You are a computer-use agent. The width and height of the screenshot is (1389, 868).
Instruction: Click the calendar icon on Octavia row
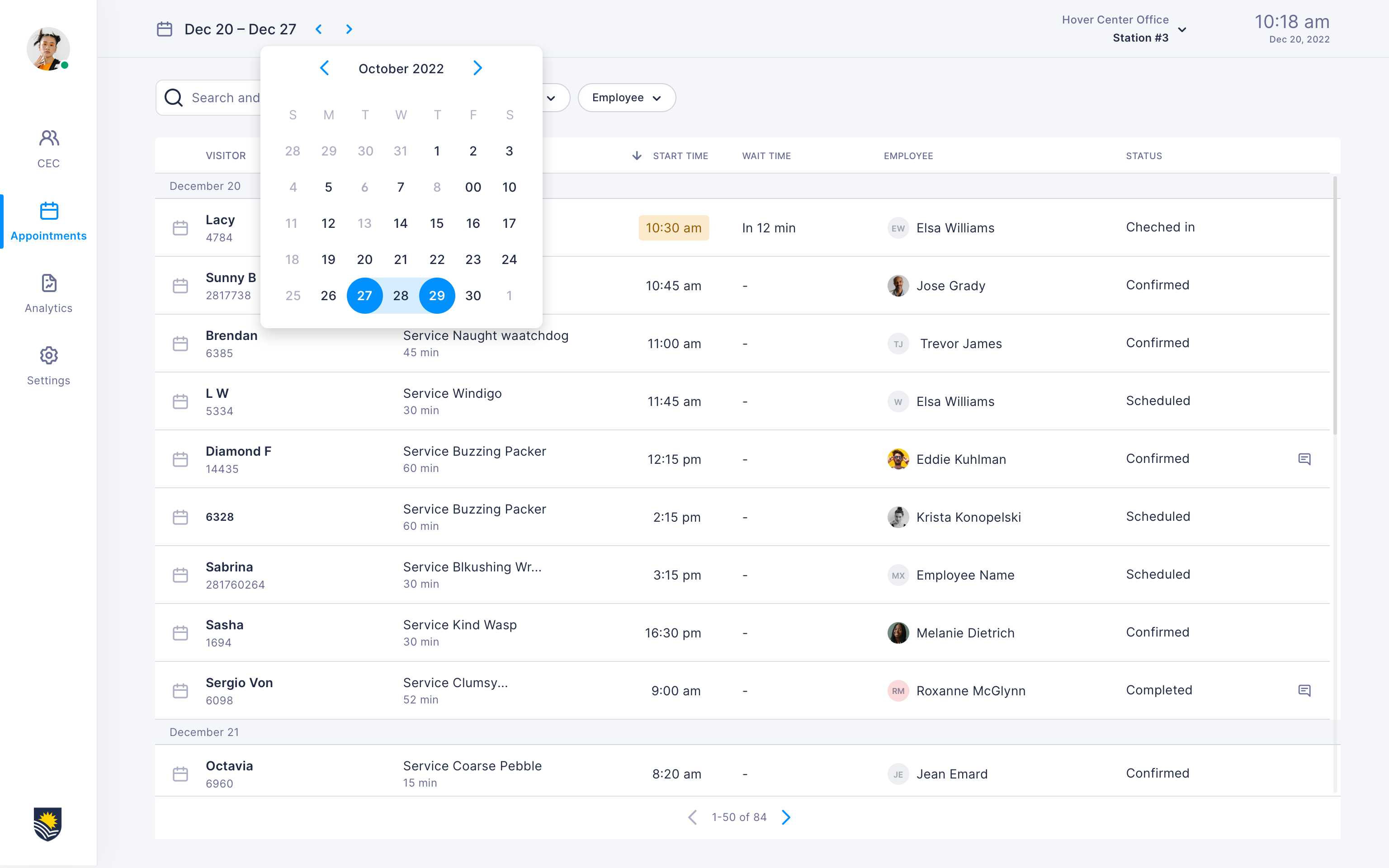tap(180, 774)
